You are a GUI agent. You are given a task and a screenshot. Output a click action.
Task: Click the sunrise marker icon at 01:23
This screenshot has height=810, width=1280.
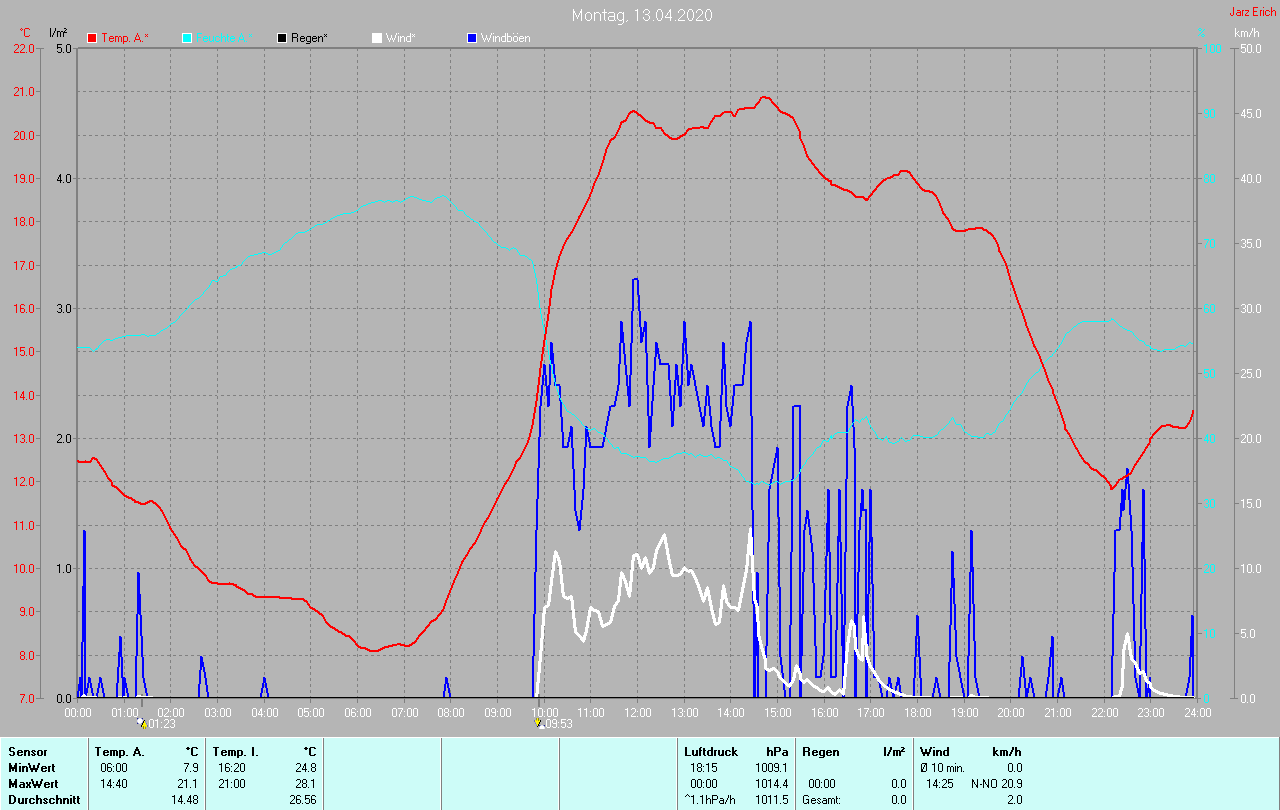[141, 722]
